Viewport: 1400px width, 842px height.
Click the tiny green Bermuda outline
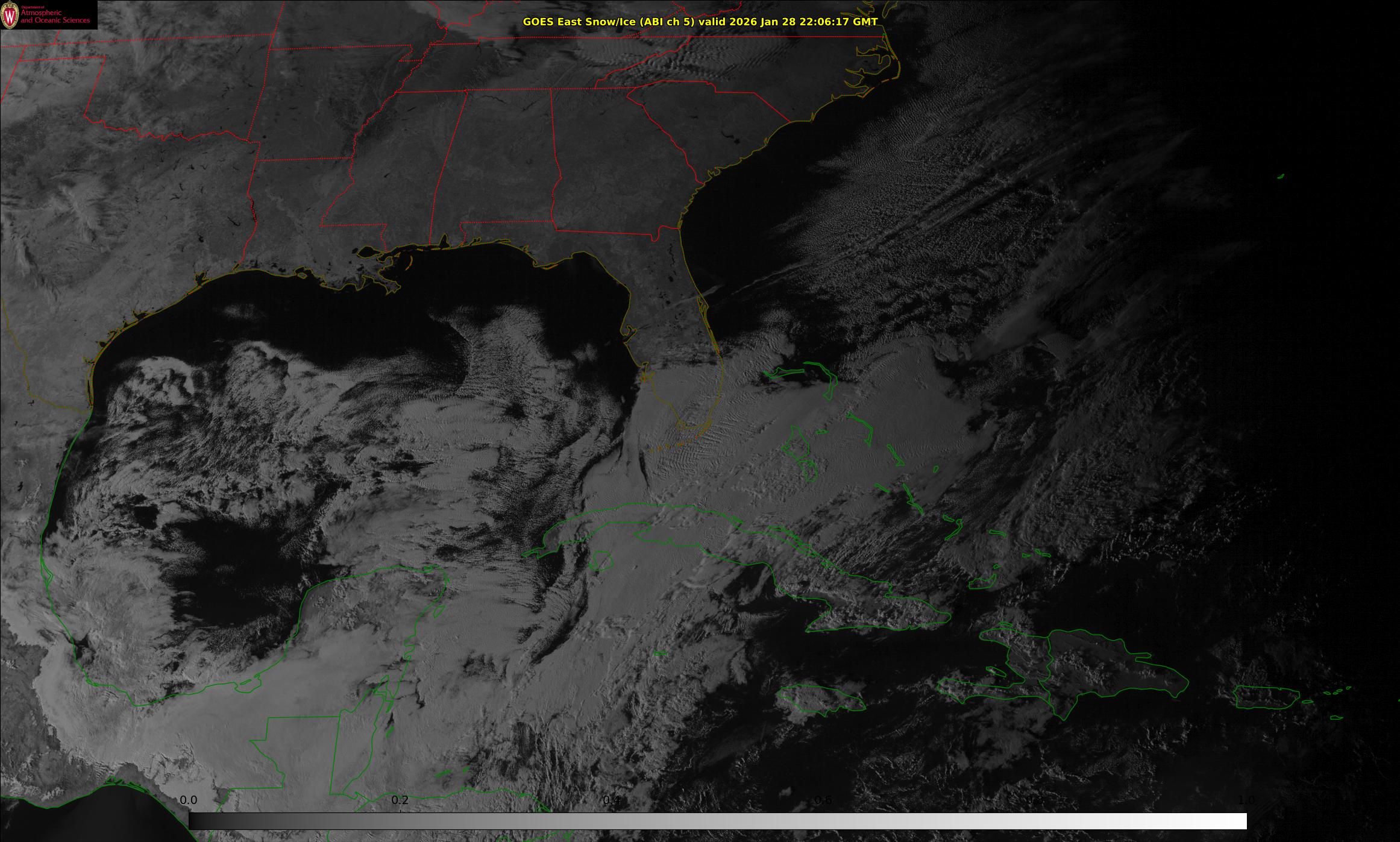pyautogui.click(x=1280, y=177)
